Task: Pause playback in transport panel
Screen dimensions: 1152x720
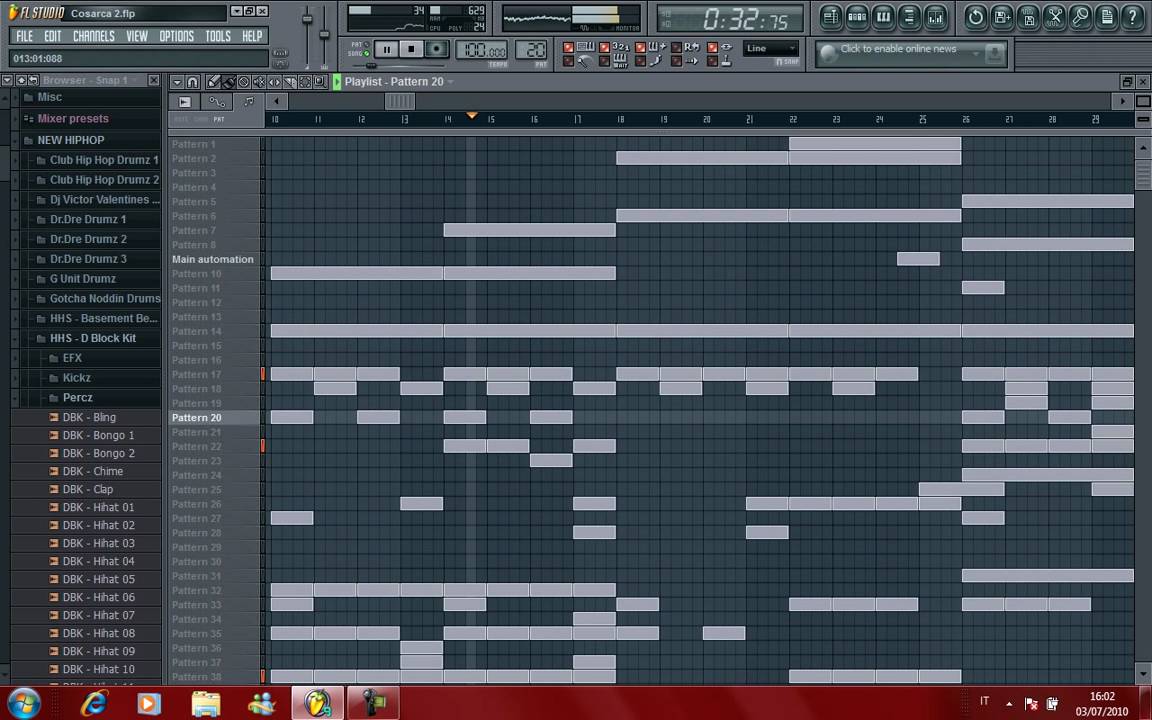Action: pos(386,49)
